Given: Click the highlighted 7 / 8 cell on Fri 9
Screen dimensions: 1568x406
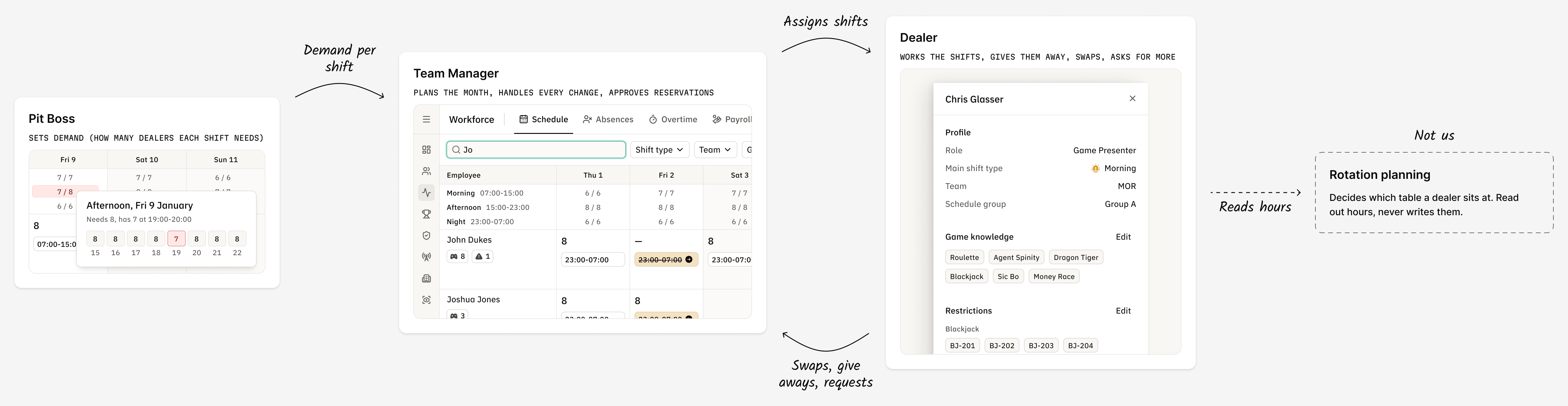Looking at the screenshot, I should click(x=65, y=192).
